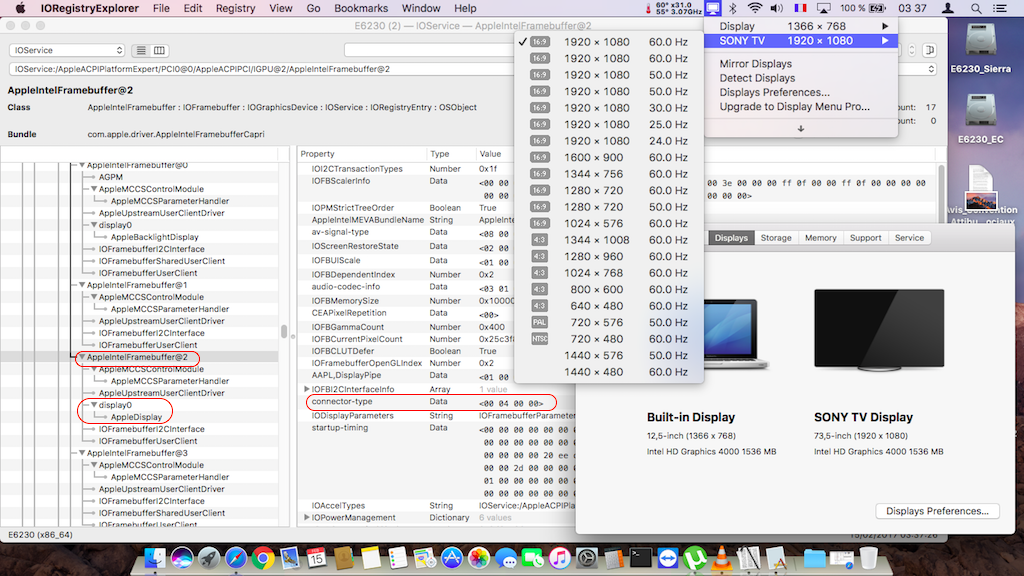Click the Displays Preferences button
The image size is (1024, 576).
[936, 510]
